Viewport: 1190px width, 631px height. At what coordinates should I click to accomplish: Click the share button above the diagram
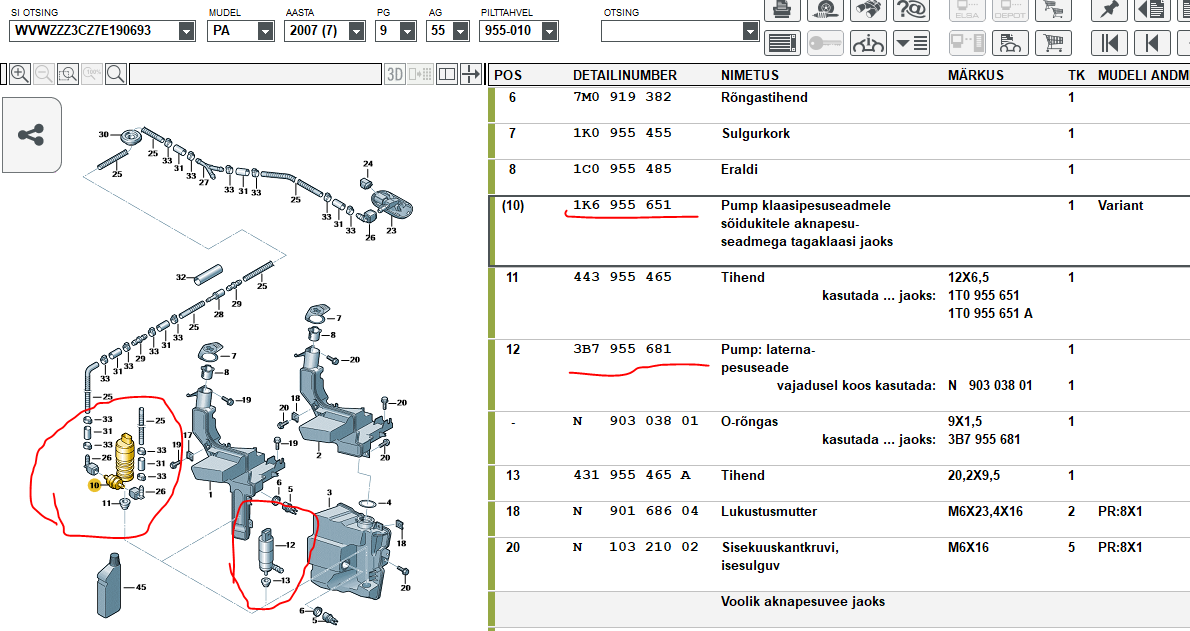[x=31, y=135]
